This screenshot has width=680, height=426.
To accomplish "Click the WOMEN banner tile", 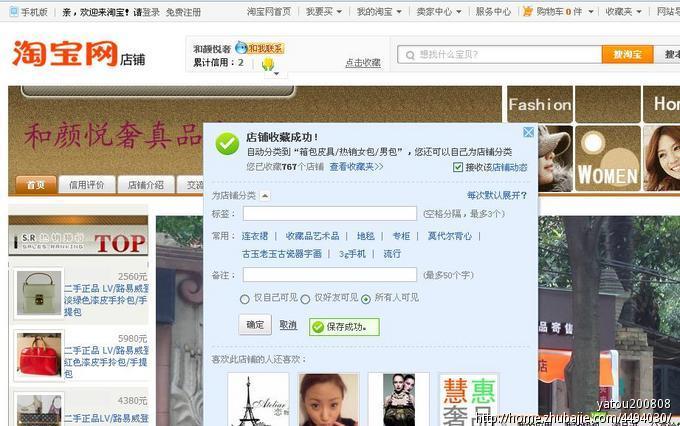I will (608, 158).
